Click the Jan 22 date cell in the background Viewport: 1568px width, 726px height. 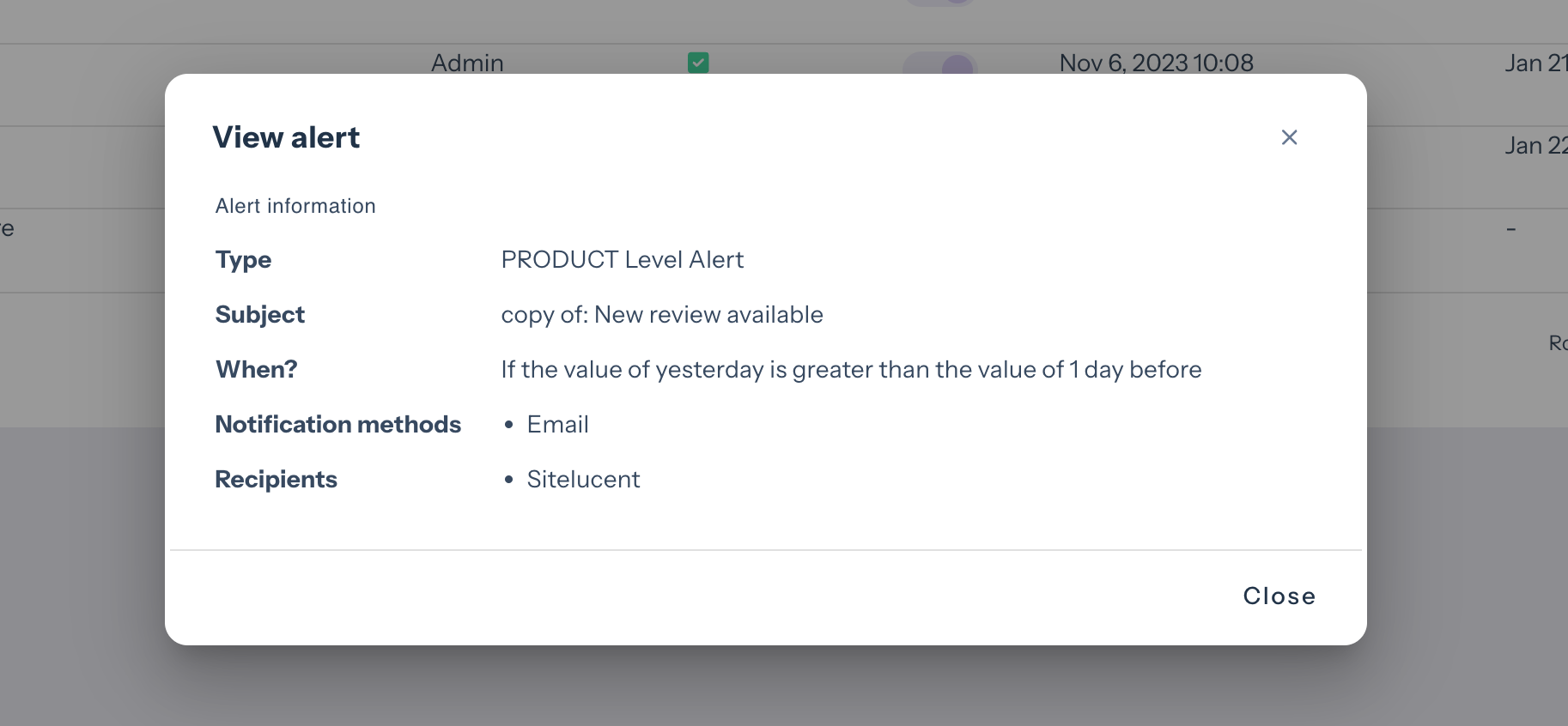pyautogui.click(x=1535, y=145)
